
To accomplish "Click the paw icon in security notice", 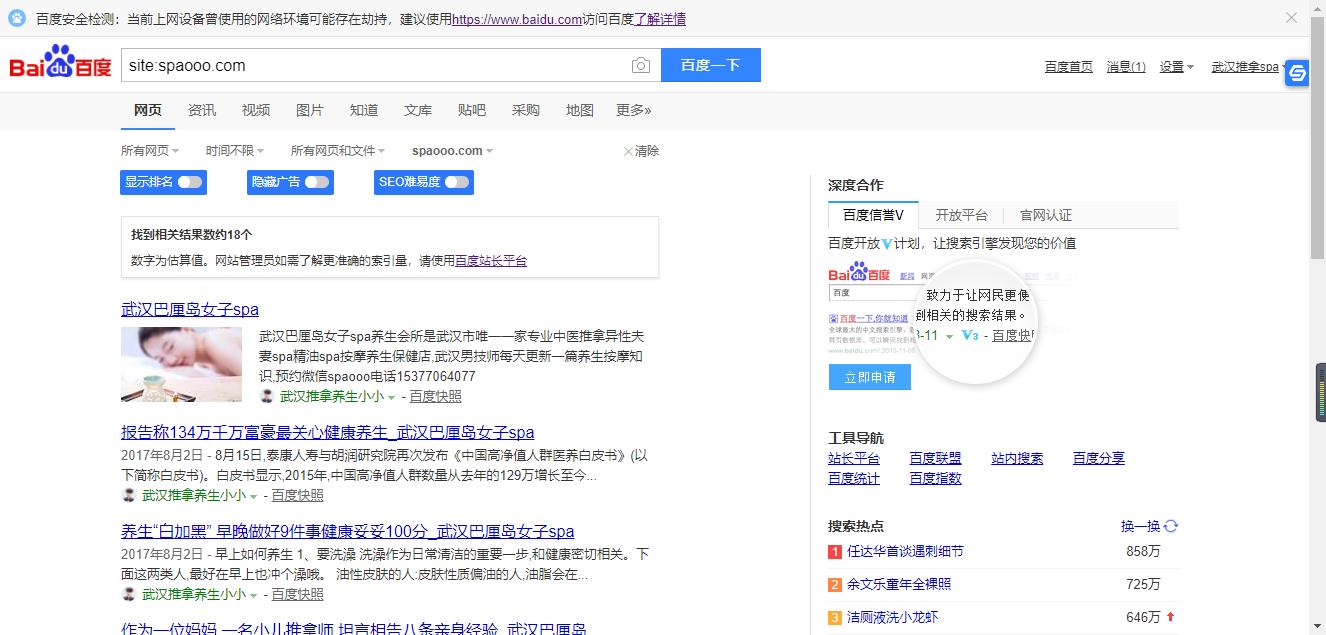I will point(17,19).
